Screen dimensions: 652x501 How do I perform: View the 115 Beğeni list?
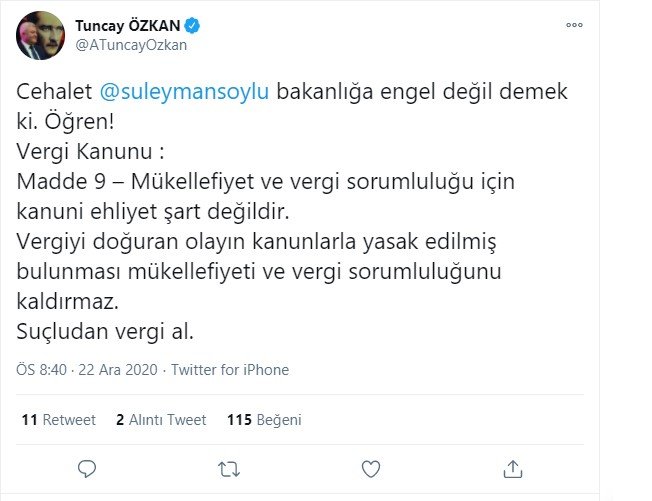(x=264, y=420)
